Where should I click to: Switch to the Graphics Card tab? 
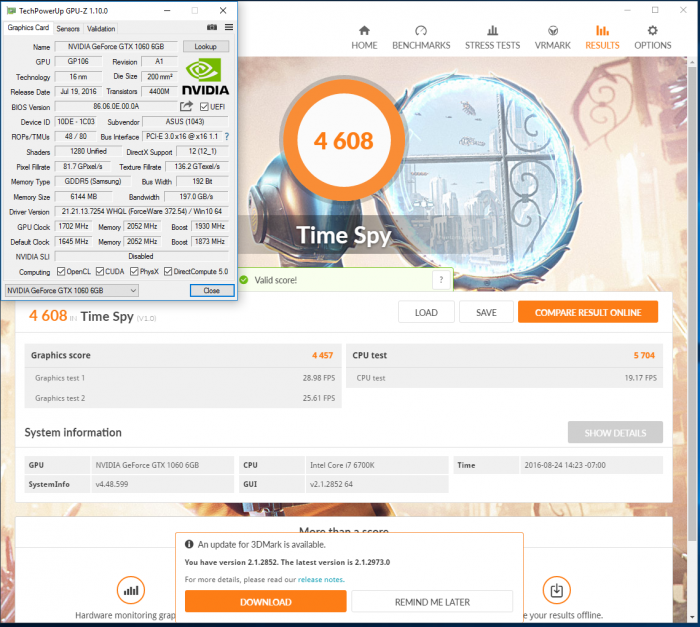28,28
